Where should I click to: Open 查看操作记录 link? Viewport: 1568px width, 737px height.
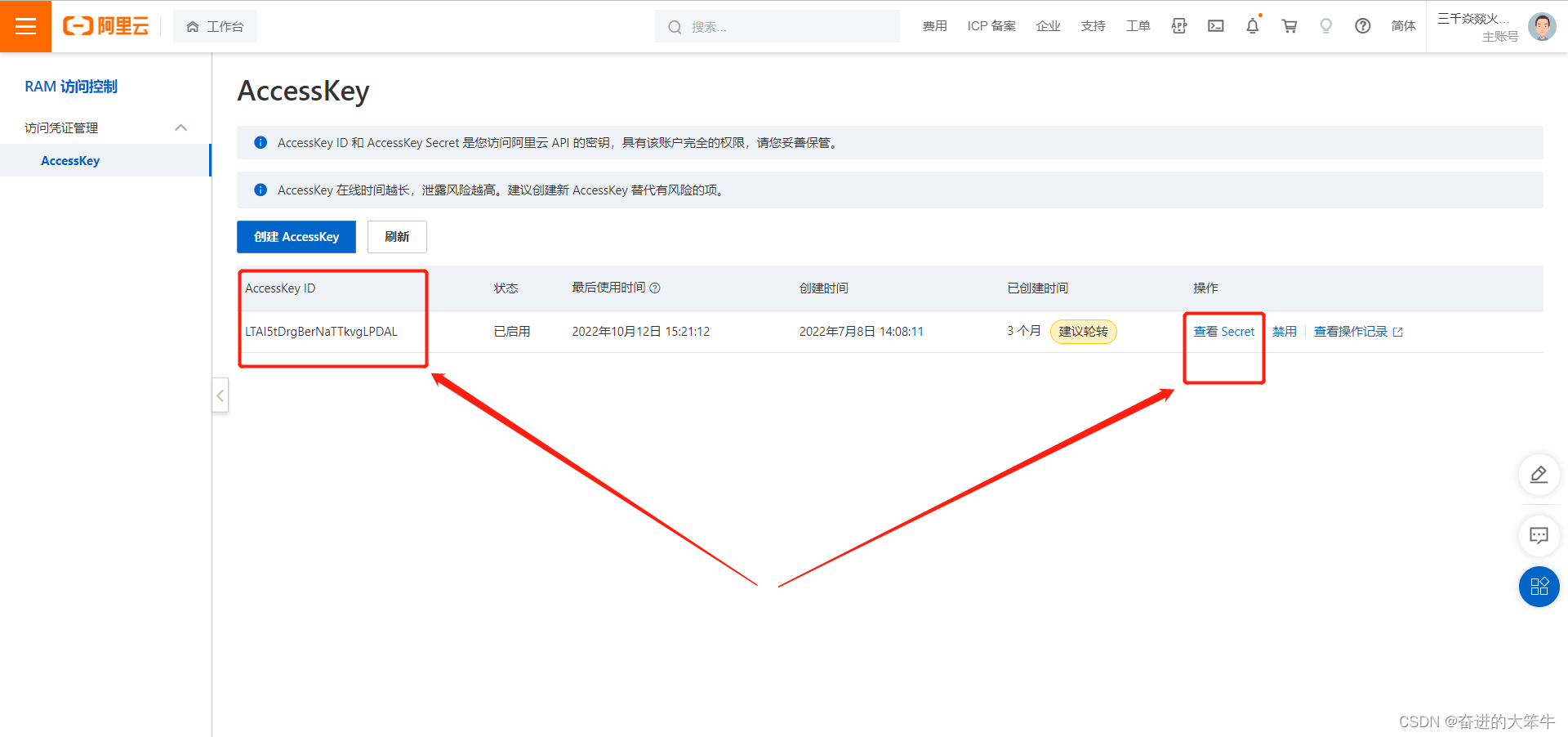[1350, 332]
